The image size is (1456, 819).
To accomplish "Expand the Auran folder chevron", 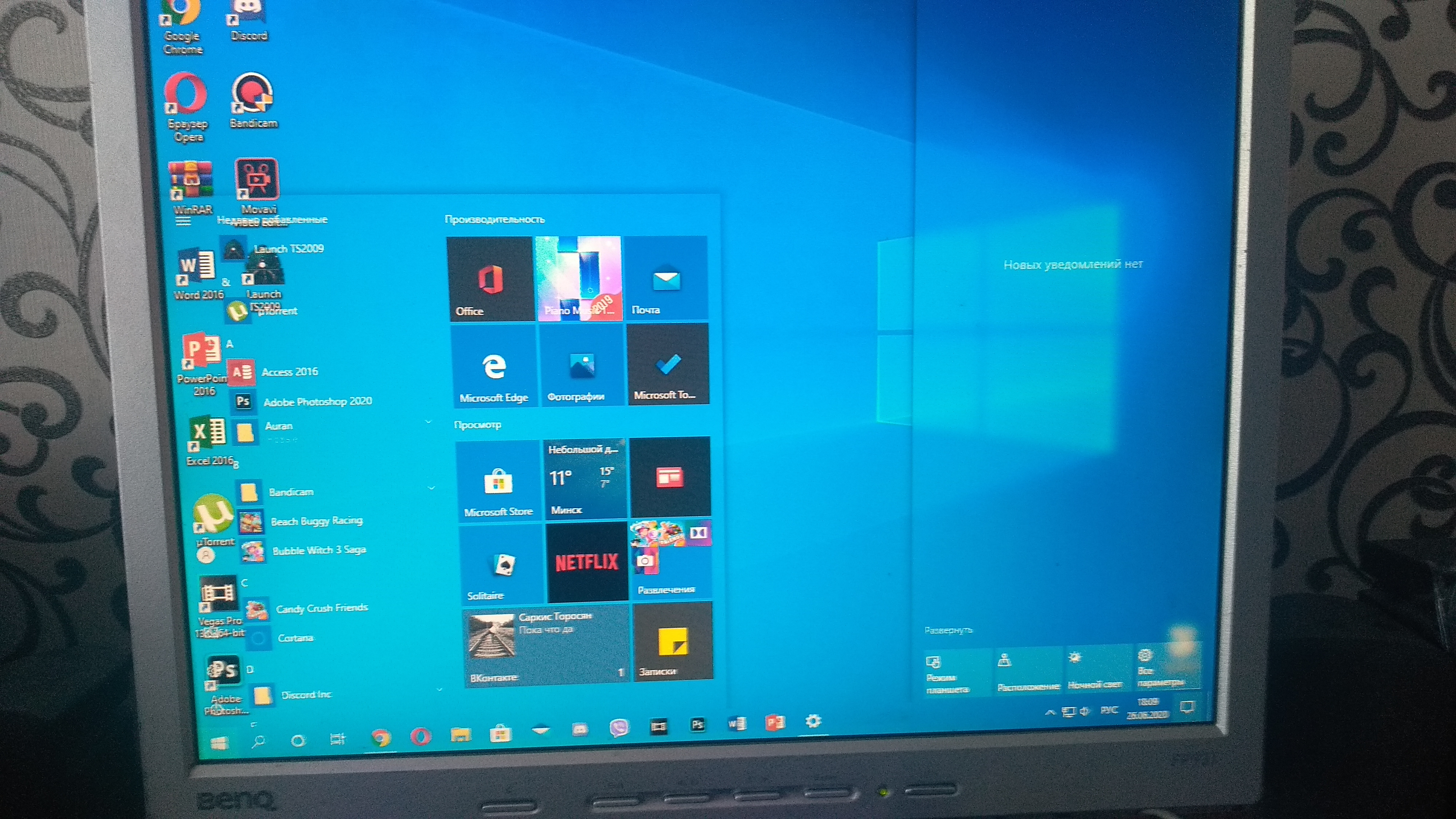I will 428,422.
